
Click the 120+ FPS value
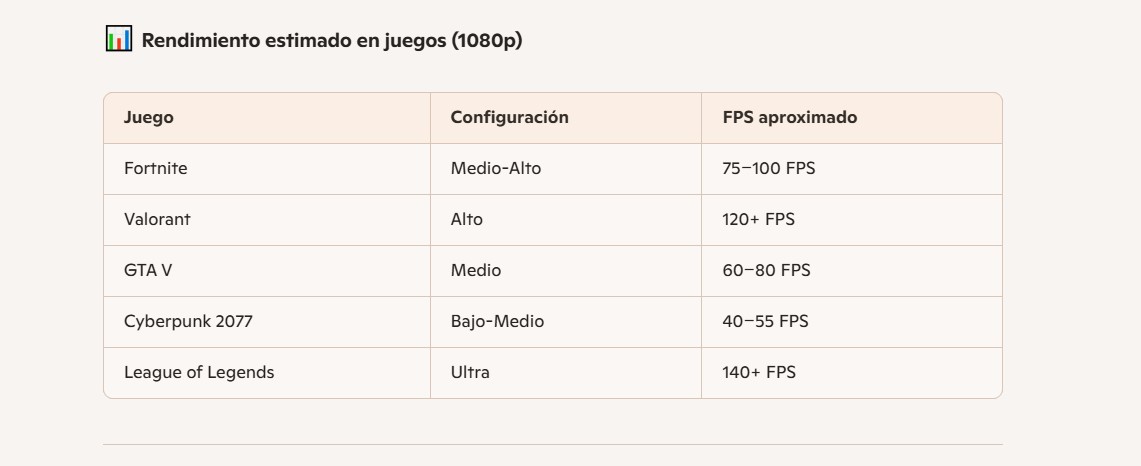758,219
